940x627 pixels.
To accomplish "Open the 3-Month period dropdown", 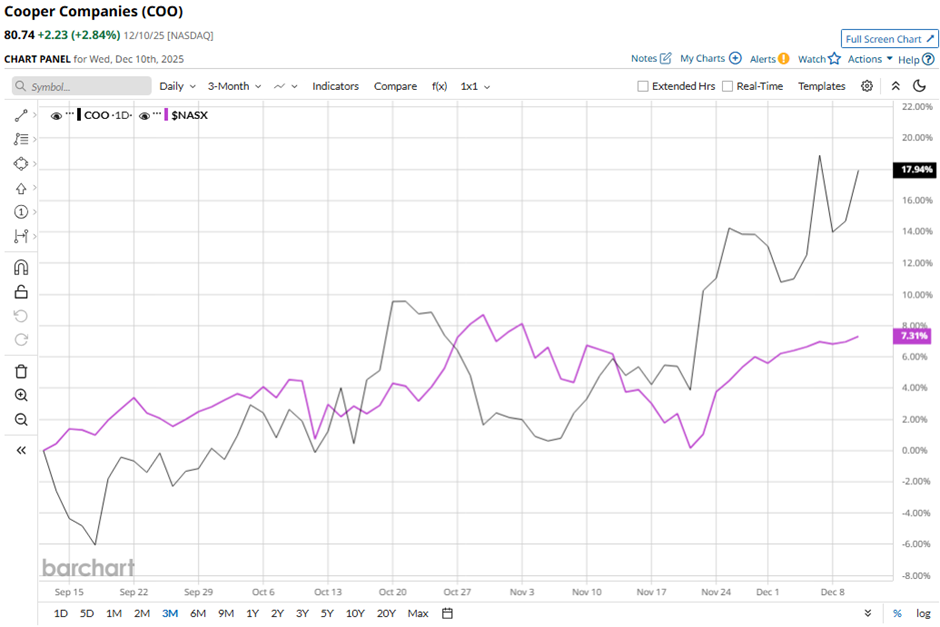I will [234, 86].
